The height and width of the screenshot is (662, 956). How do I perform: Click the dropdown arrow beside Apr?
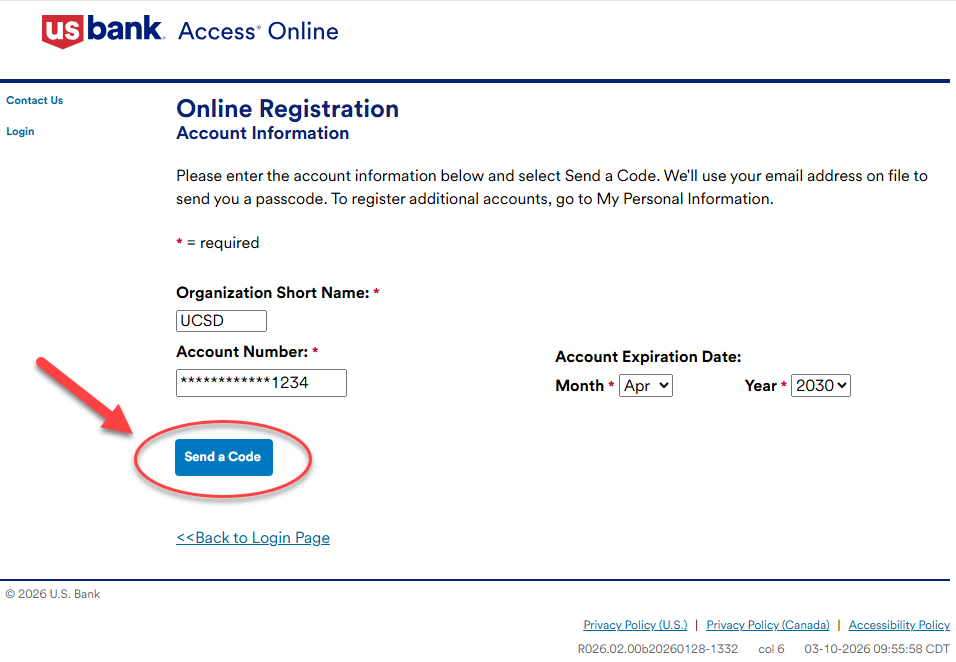(x=662, y=384)
